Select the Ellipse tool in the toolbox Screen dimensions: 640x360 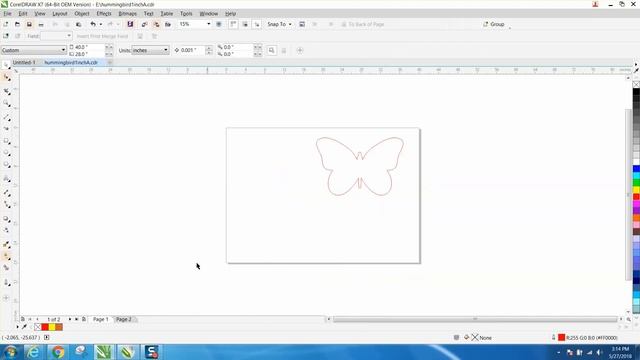[7, 153]
